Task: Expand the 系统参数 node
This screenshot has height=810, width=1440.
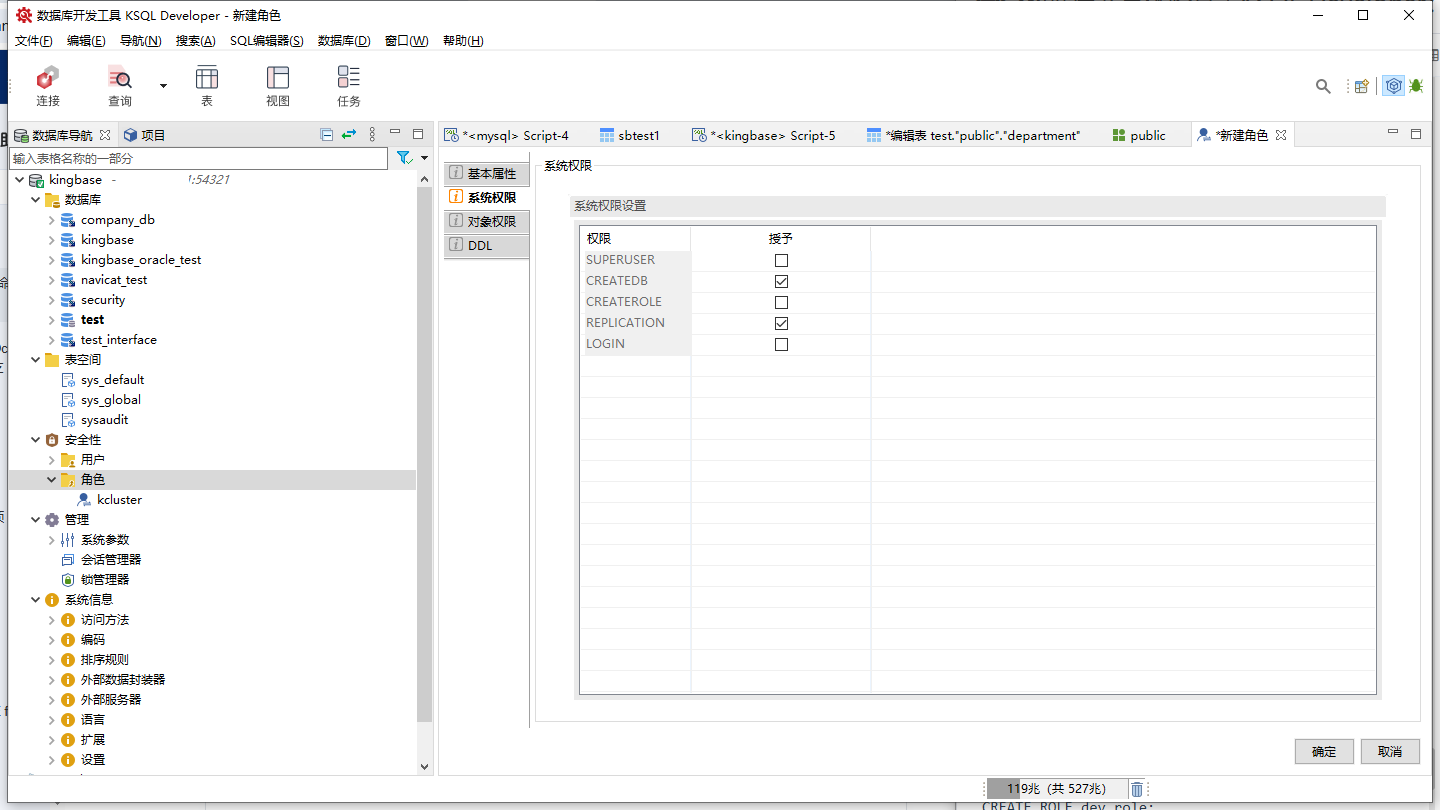Action: (51, 540)
